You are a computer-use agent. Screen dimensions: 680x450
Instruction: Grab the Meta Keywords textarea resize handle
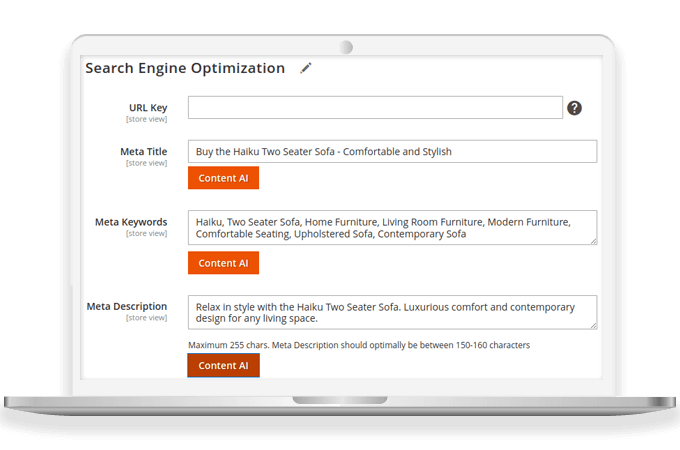pos(593,241)
